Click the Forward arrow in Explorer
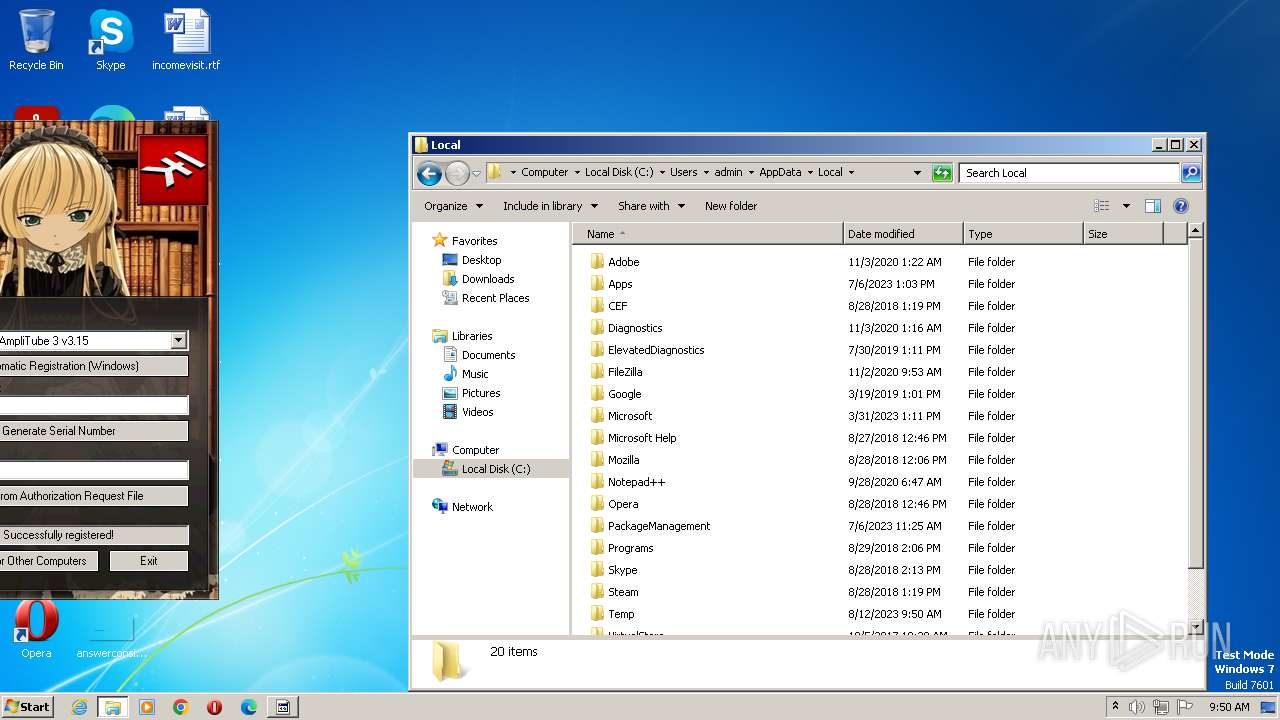The image size is (1280, 720). coord(457,173)
